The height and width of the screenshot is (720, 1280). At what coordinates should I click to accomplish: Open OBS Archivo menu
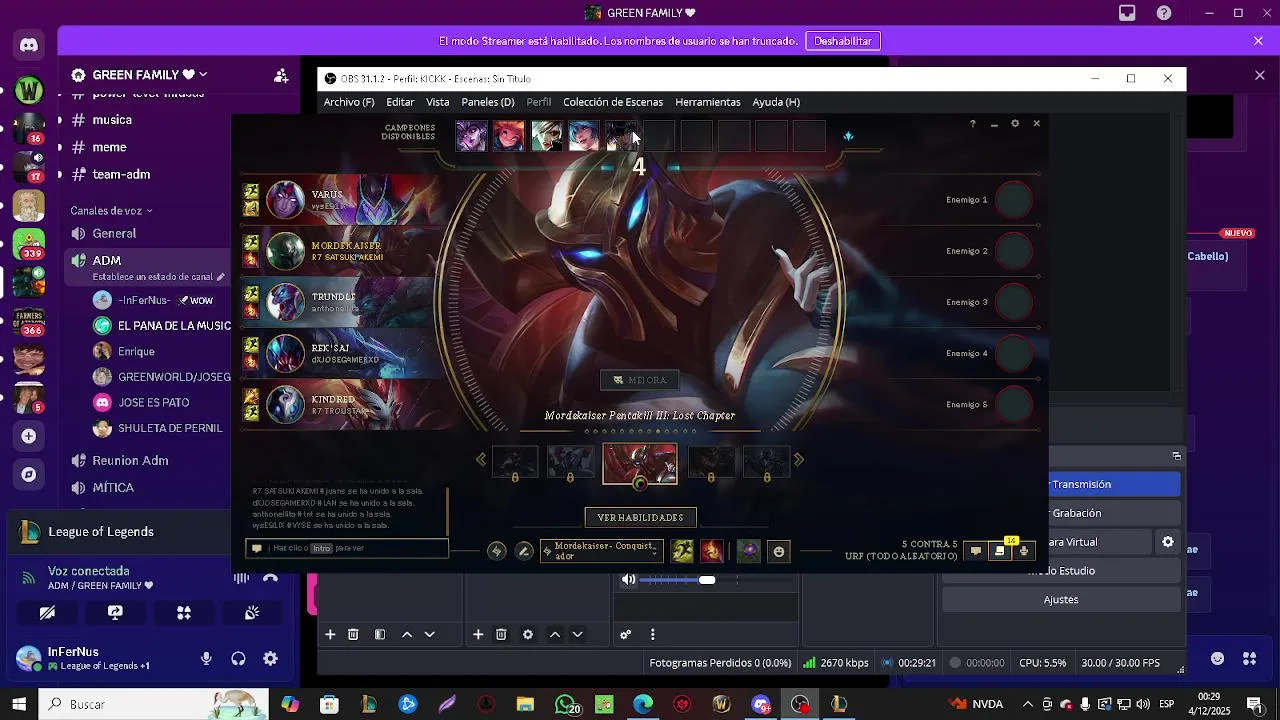[349, 102]
